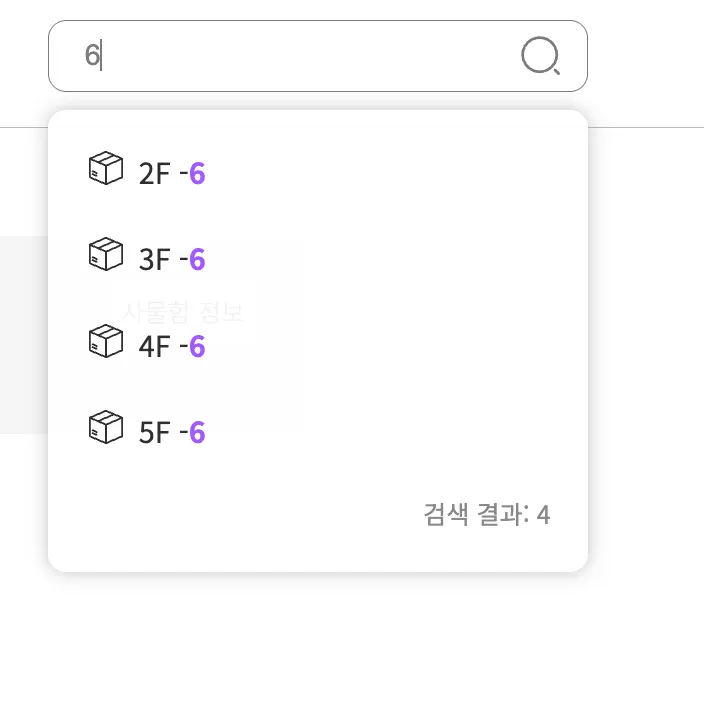The height and width of the screenshot is (712, 704).
Task: Click the box icon beside 2F -6
Action: 105,169
